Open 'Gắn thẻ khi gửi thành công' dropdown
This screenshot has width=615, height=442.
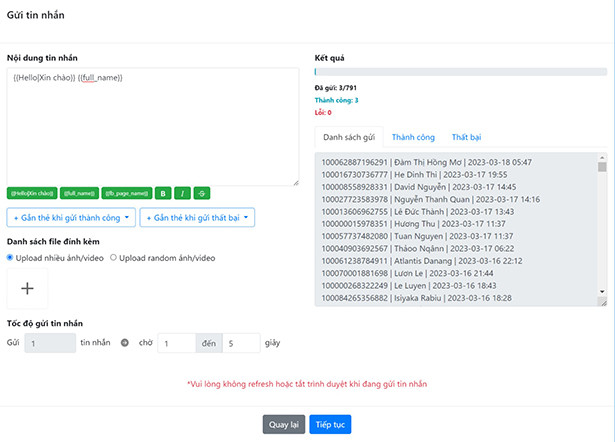click(x=71, y=218)
